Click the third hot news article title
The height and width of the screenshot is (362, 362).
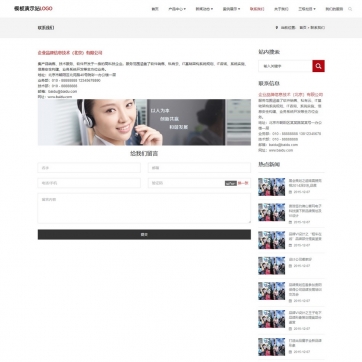305,236
